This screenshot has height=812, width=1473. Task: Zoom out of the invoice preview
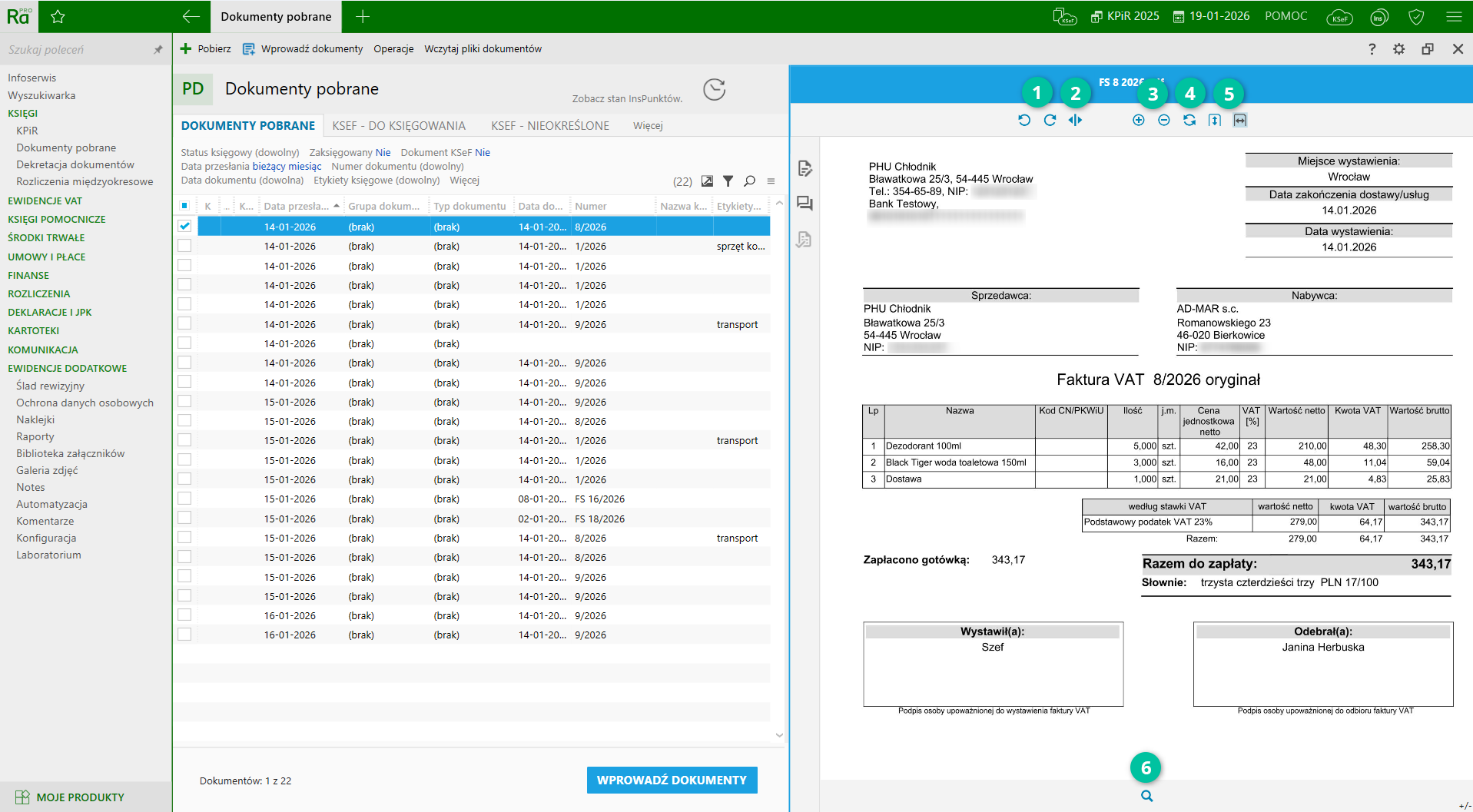click(1164, 120)
